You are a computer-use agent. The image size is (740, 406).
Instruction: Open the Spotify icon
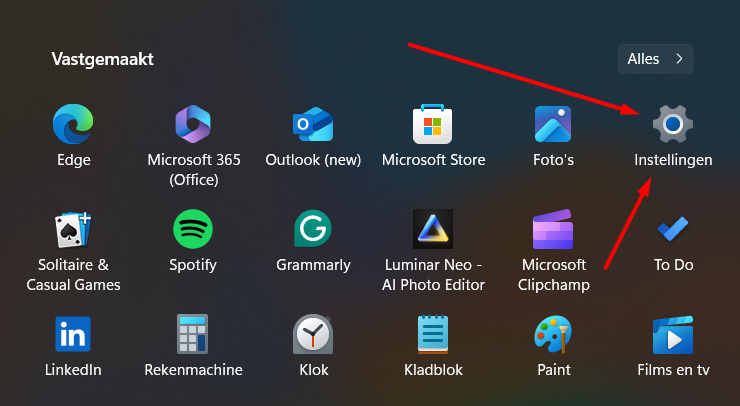point(193,229)
